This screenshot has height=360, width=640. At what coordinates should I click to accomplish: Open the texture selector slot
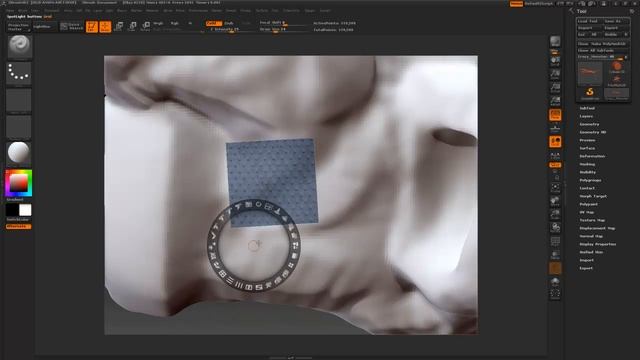(19, 127)
